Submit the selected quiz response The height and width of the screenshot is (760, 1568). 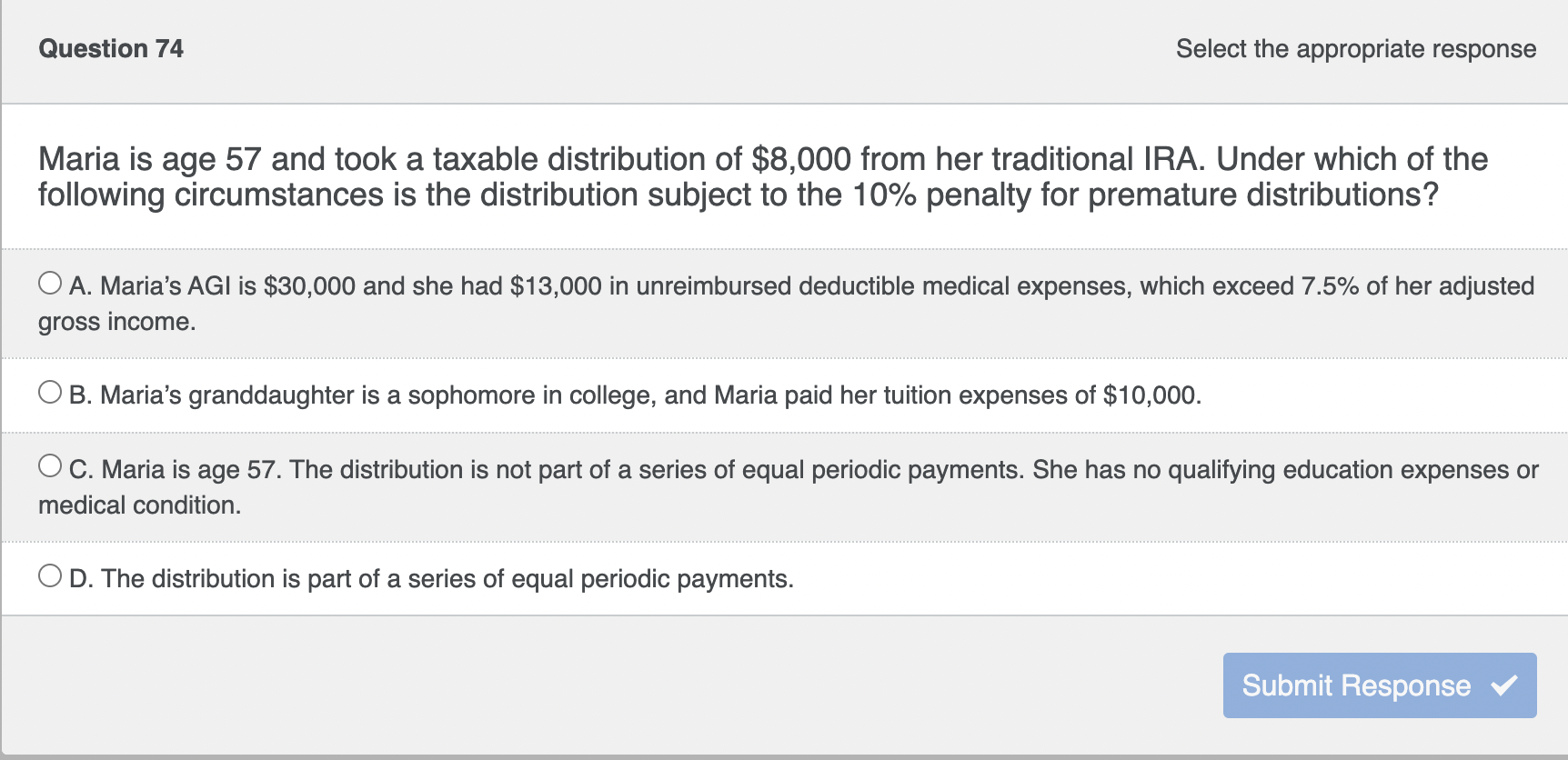pyautogui.click(x=1377, y=685)
